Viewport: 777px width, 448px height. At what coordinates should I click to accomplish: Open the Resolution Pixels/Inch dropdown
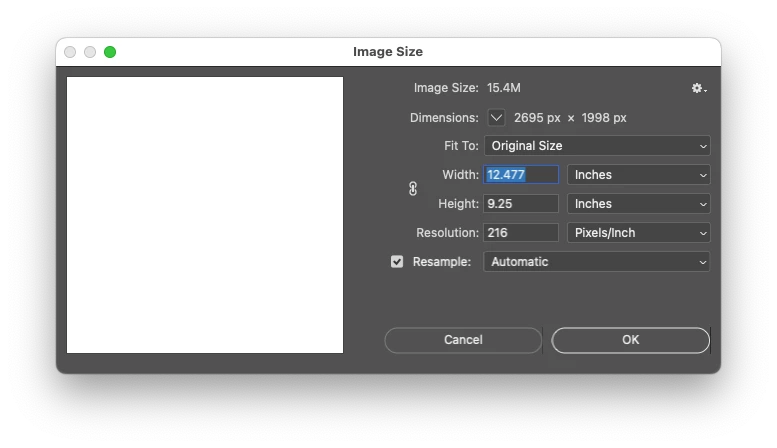click(639, 233)
